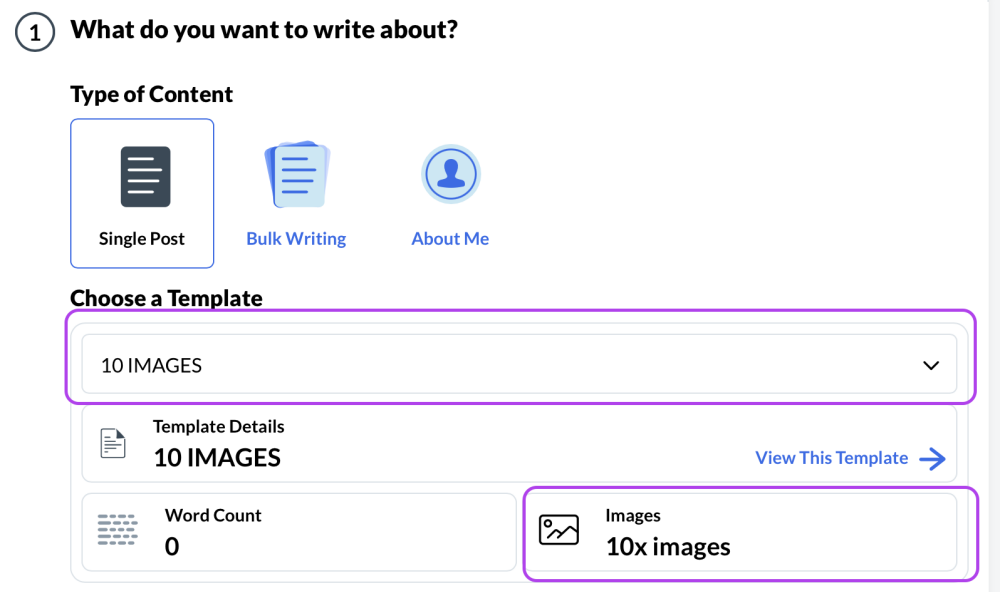Click the 10x images count text
This screenshot has height=592, width=1000.
[x=668, y=547]
